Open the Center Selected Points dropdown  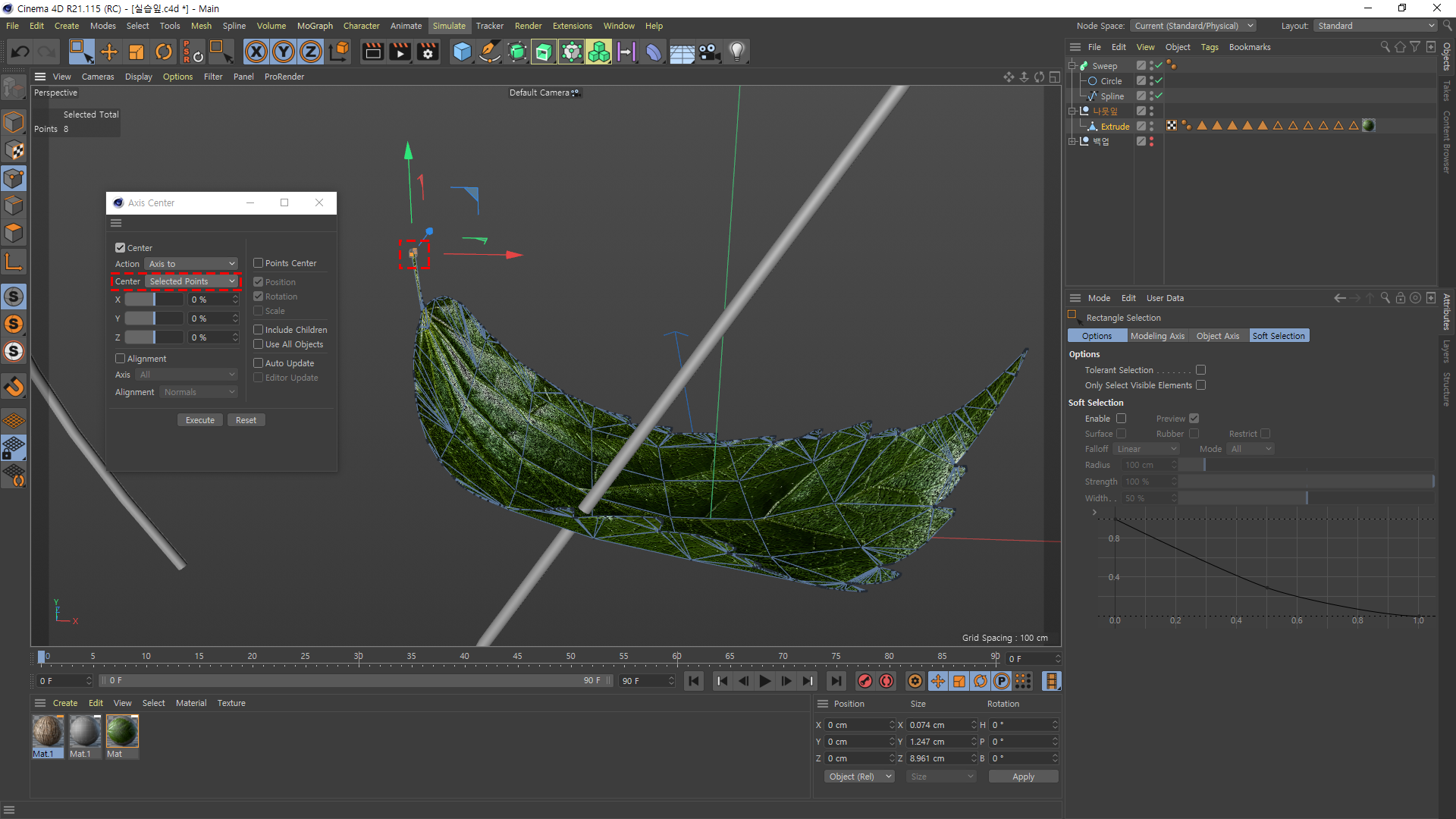[x=193, y=281]
